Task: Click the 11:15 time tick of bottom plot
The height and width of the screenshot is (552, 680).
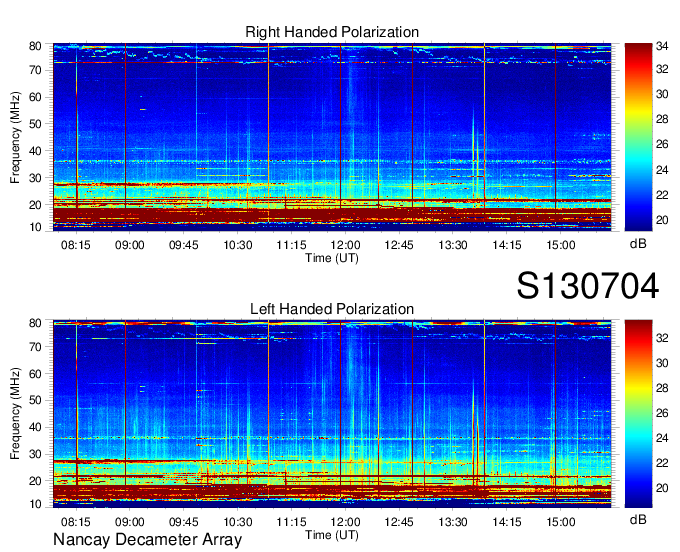Action: coord(291,522)
